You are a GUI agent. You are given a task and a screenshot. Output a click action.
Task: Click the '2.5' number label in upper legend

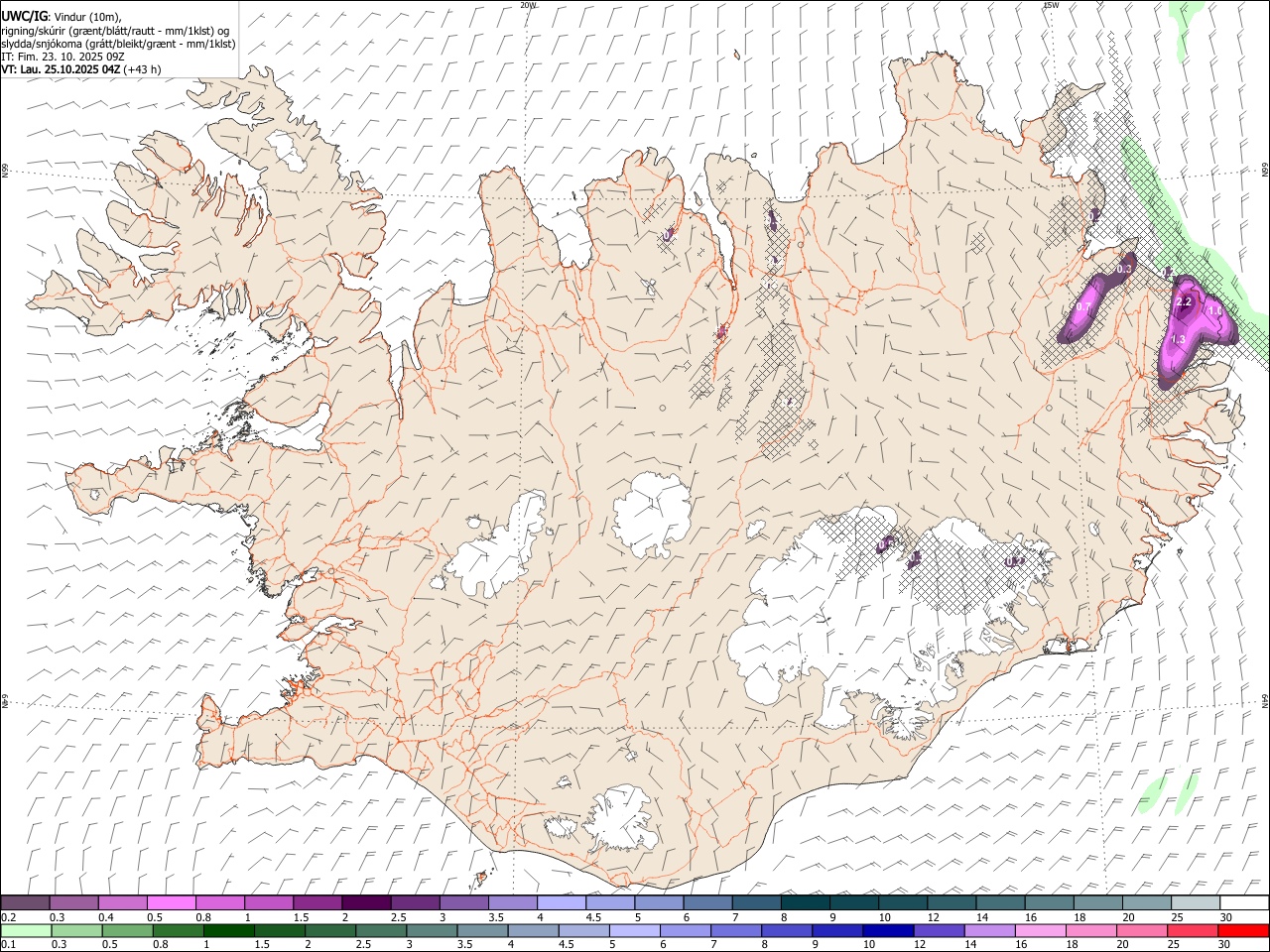pyautogui.click(x=398, y=917)
